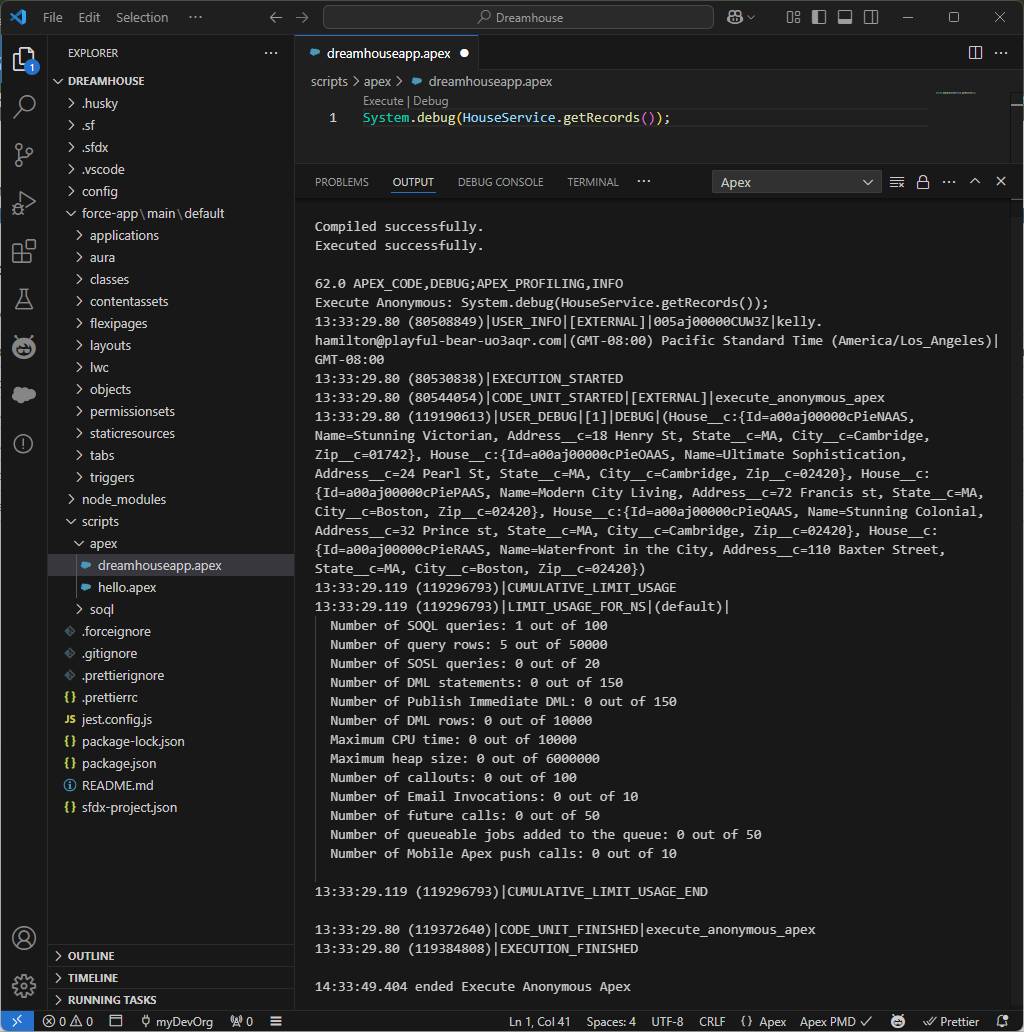This screenshot has width=1024, height=1032.
Task: Click UTF-8 encoding setting
Action: (x=667, y=1021)
